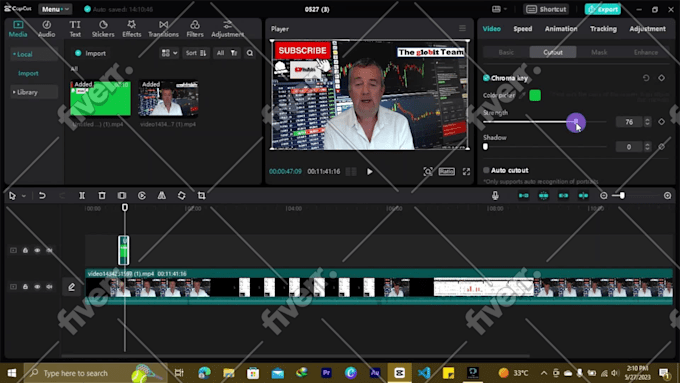680x383 pixels.
Task: Select the green overlay clip on timeline
Action: tap(124, 250)
